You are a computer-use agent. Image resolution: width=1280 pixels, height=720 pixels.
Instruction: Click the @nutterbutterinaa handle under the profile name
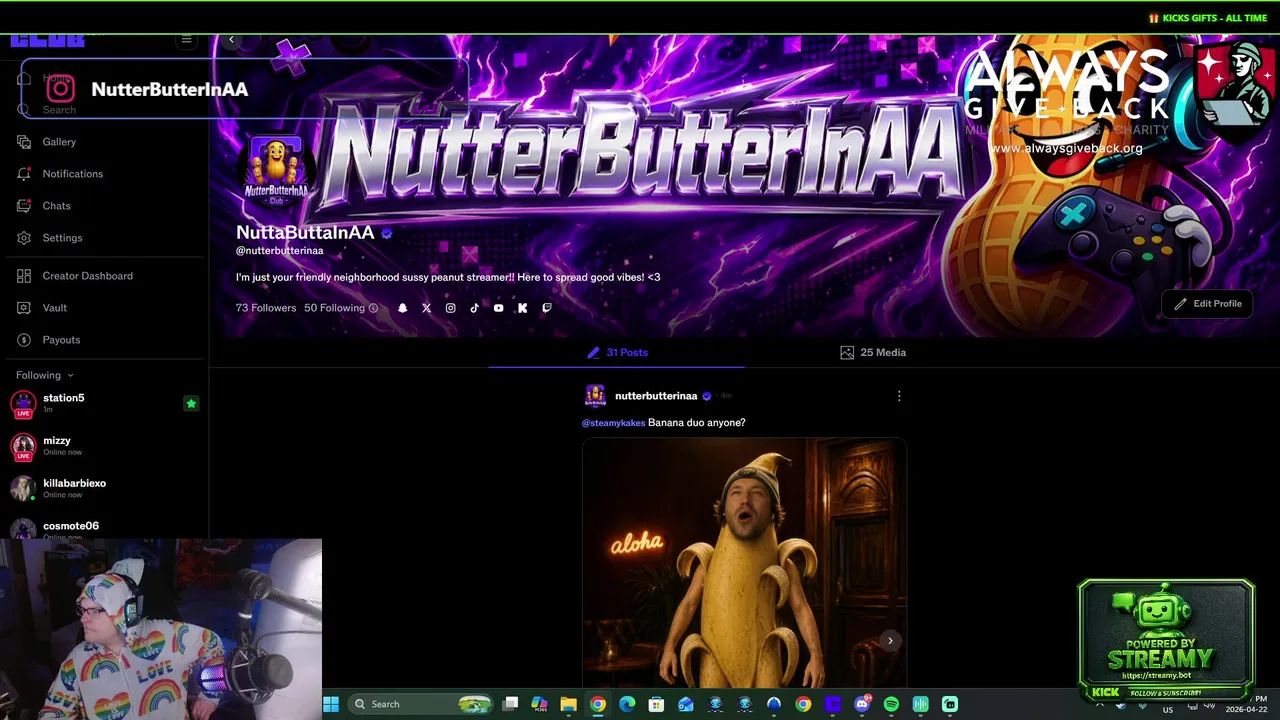coord(280,251)
